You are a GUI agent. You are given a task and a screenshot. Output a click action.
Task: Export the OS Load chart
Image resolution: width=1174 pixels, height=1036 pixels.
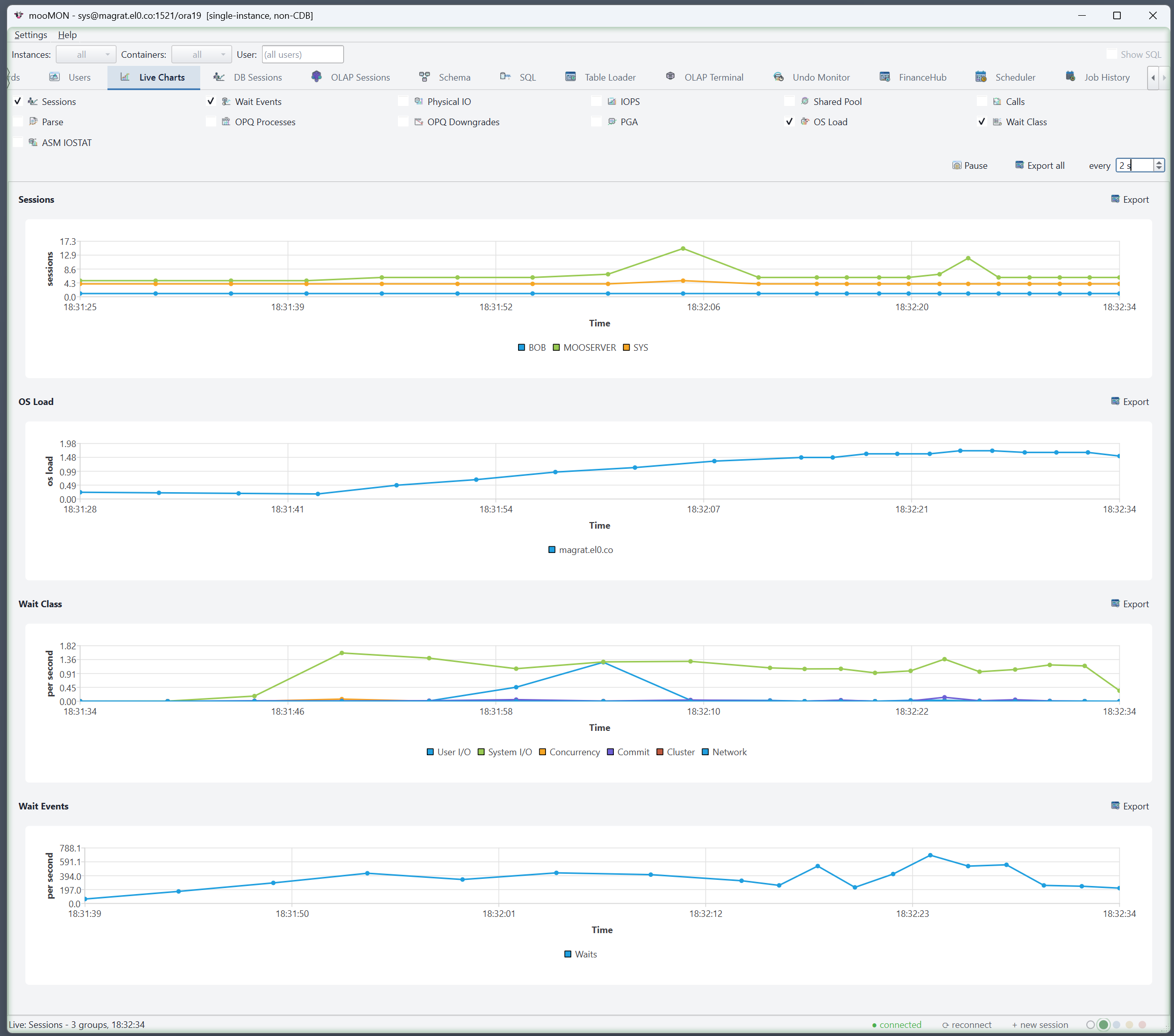point(1130,401)
